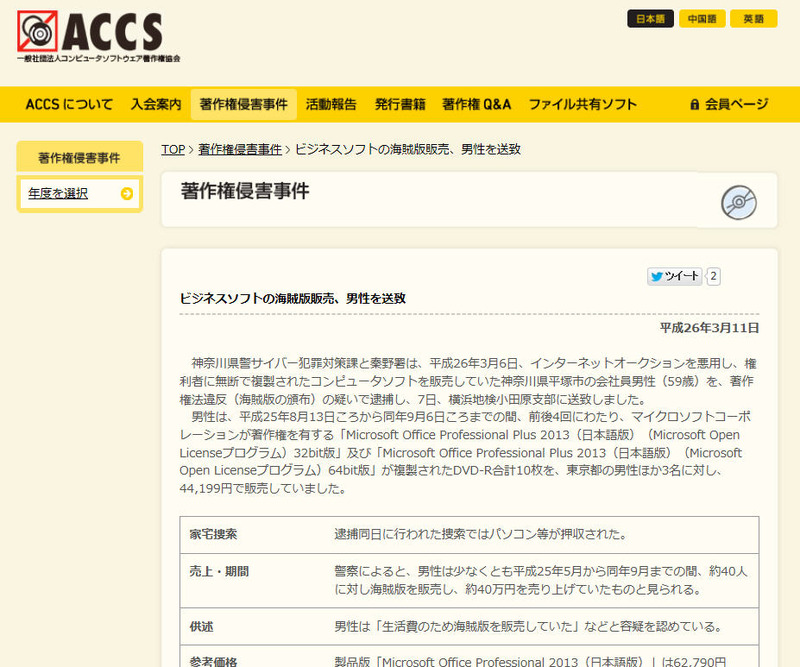Navigate to ファイル共有ソフト page
Viewport: 800px width, 667px height.
583,104
